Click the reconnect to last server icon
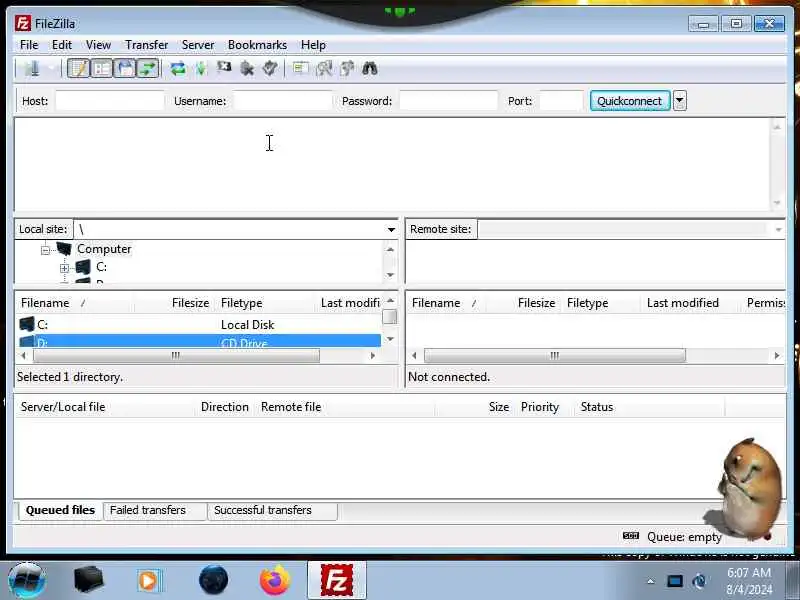The height and width of the screenshot is (600, 800). click(x=270, y=68)
